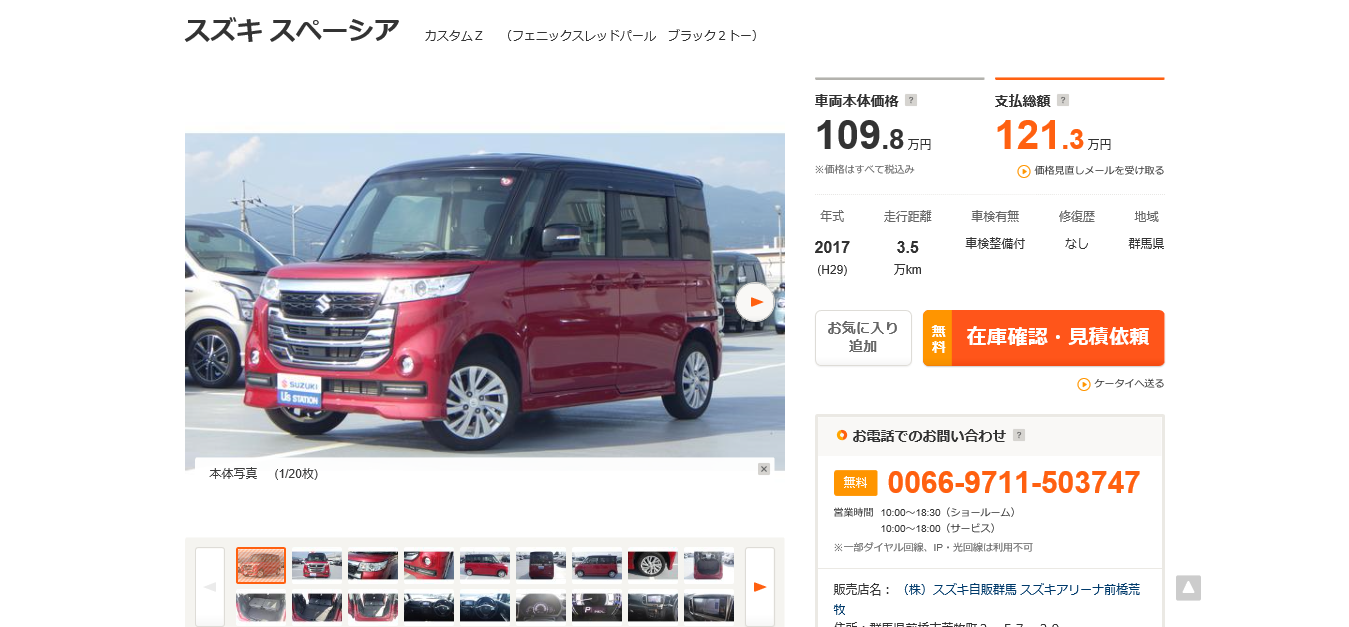Select first thumbnail in bottom row
1349x627 pixels.
point(261,608)
